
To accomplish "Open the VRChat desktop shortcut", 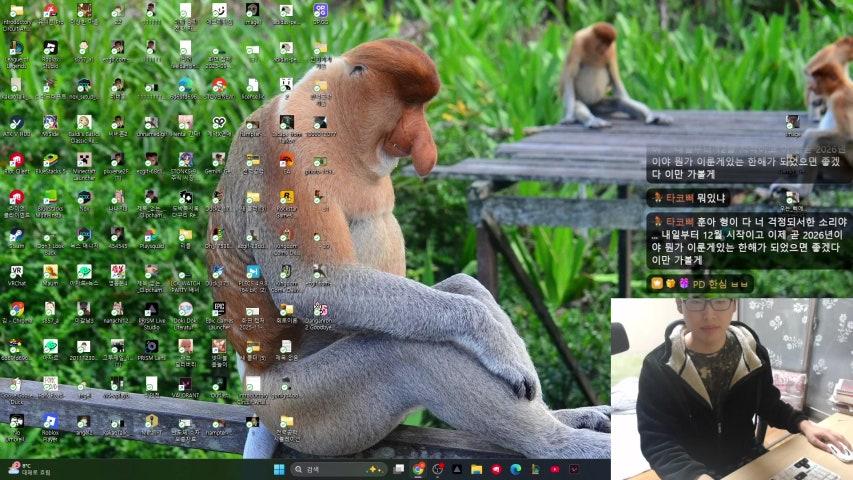I will (16, 272).
